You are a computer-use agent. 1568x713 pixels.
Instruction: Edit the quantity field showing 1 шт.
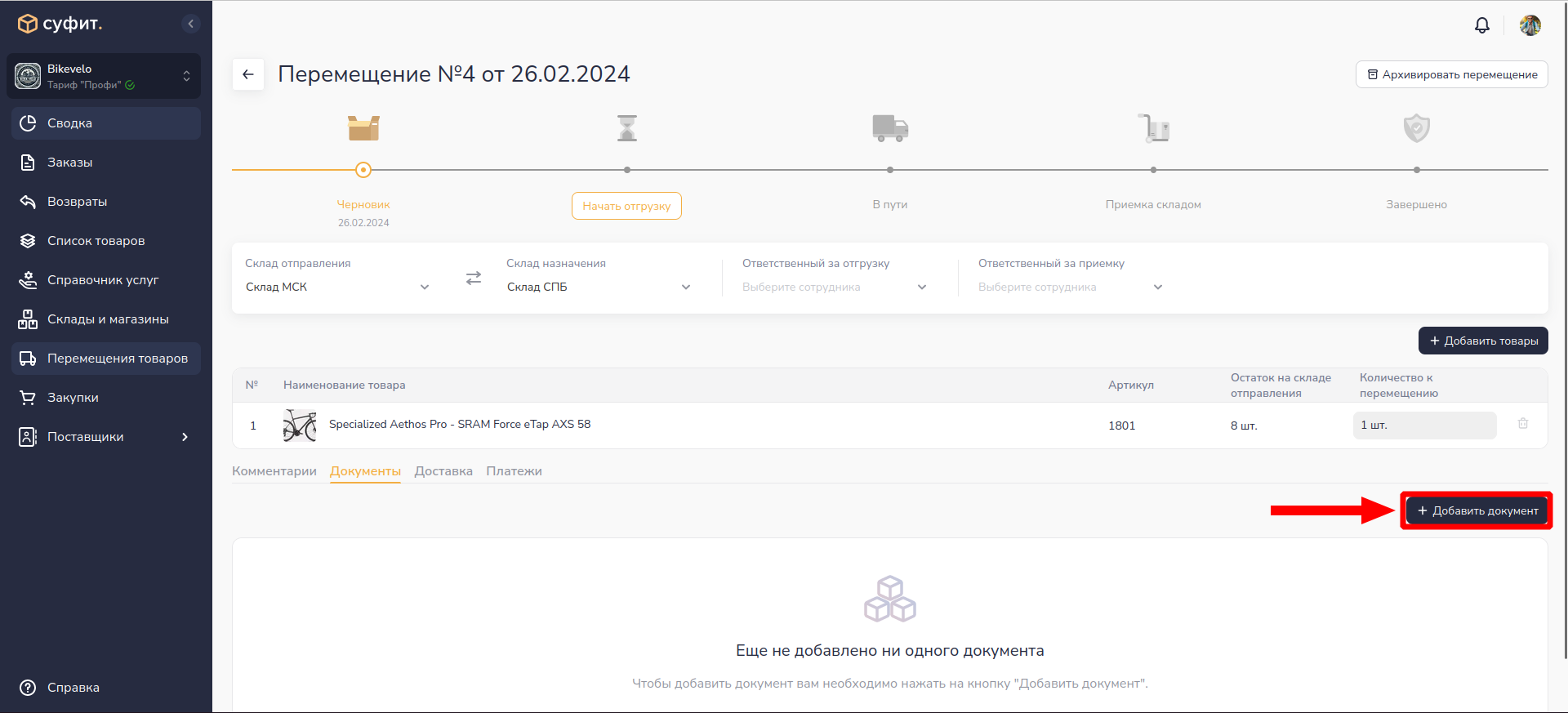[x=1424, y=426]
